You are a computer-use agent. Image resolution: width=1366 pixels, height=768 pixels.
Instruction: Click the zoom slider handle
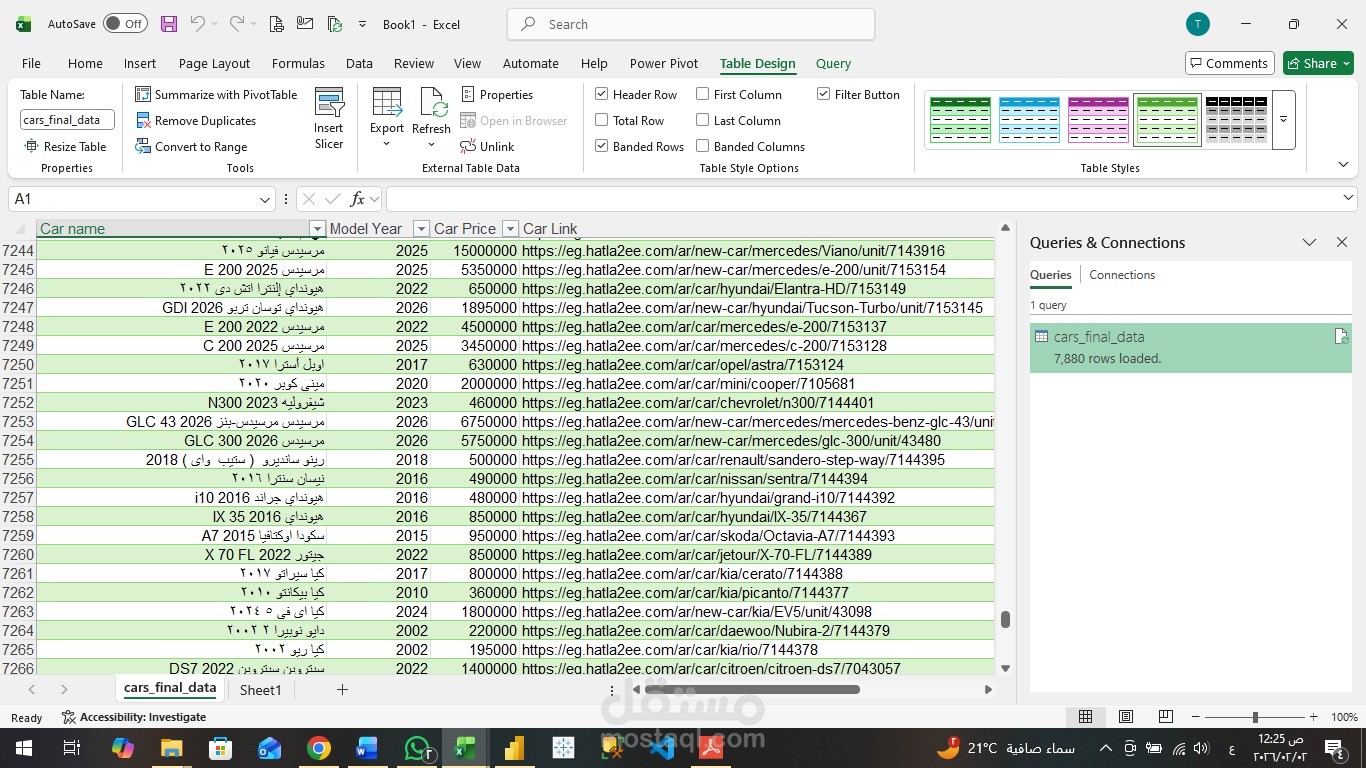point(1255,717)
